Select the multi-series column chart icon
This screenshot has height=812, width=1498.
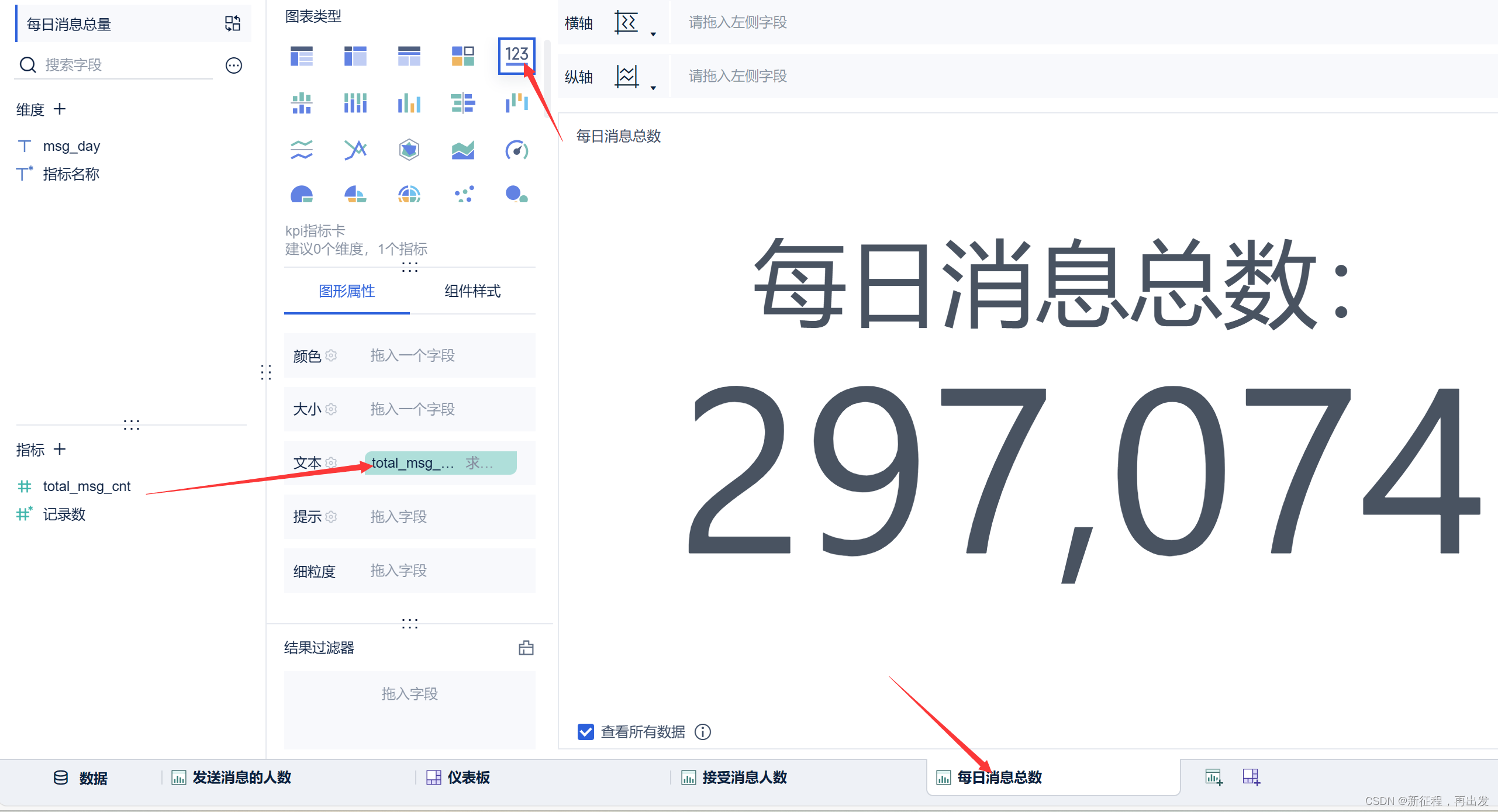click(x=409, y=103)
